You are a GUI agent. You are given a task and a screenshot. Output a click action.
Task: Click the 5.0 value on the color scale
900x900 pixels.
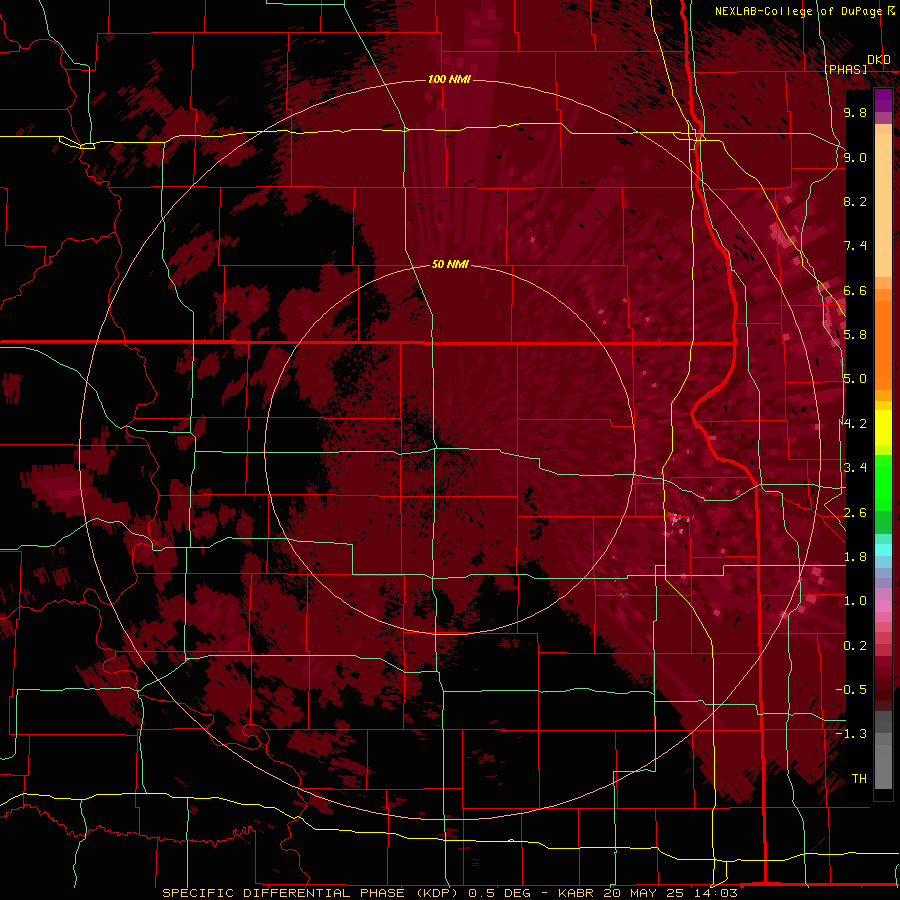[x=855, y=379]
